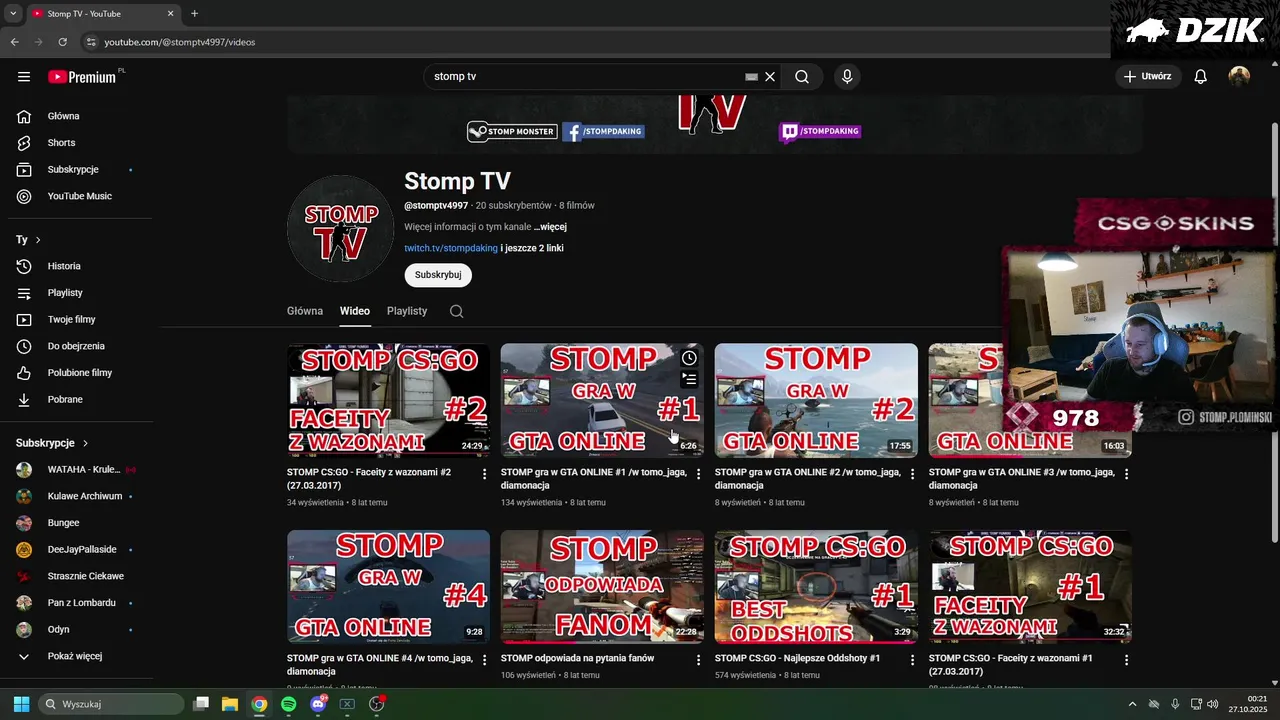The width and height of the screenshot is (1280, 720).
Task: Open the YouTube hamburger guide menu
Action: click(x=24, y=77)
